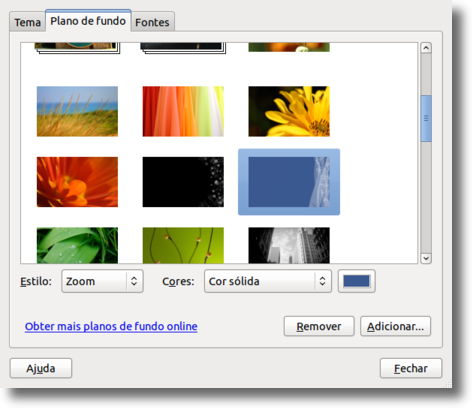Screen dimensions: 472x408
Task: Switch to the Fontes tab
Action: pyautogui.click(x=152, y=22)
